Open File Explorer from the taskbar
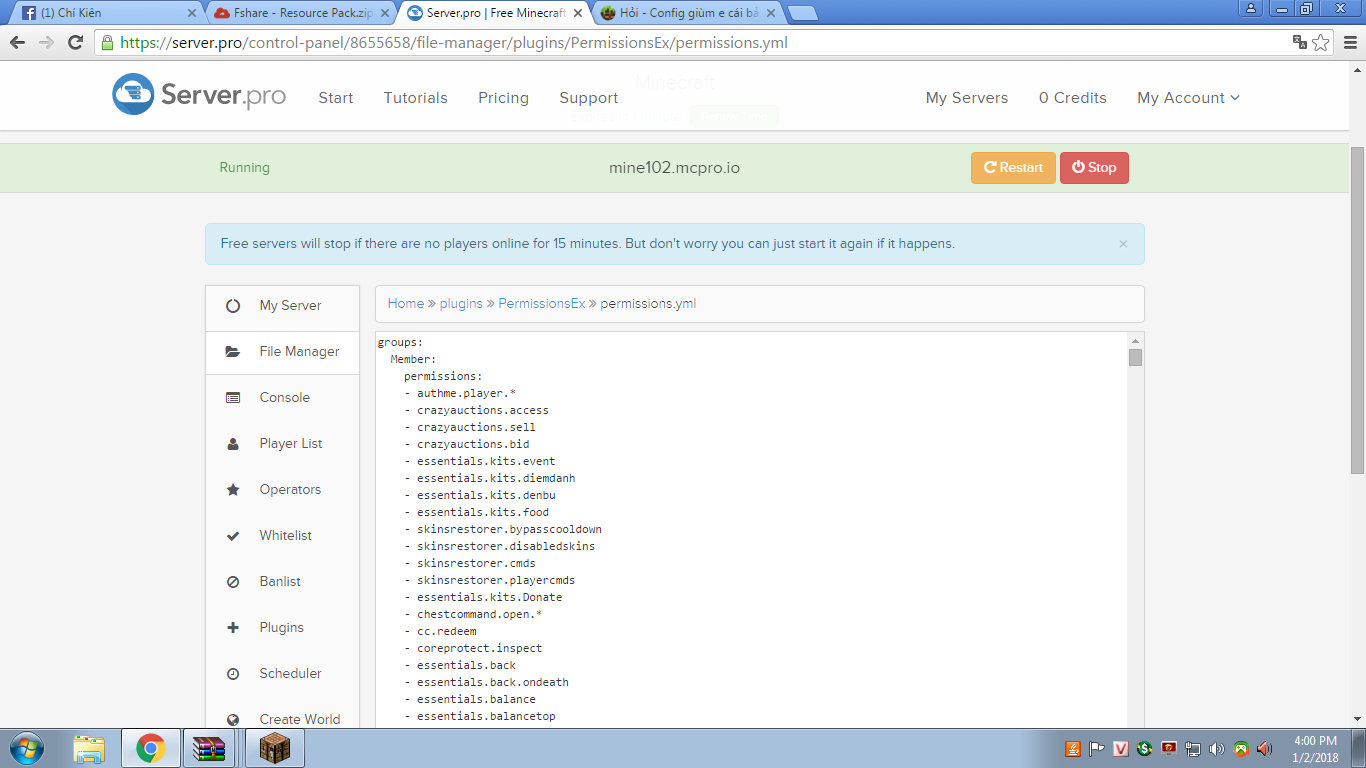The height and width of the screenshot is (768, 1366). [x=89, y=748]
